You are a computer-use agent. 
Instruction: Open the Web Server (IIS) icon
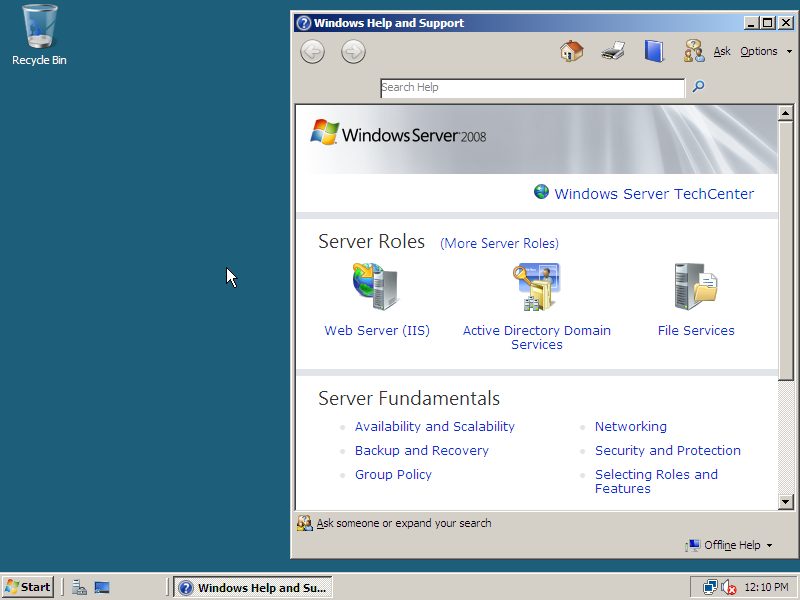click(376, 288)
